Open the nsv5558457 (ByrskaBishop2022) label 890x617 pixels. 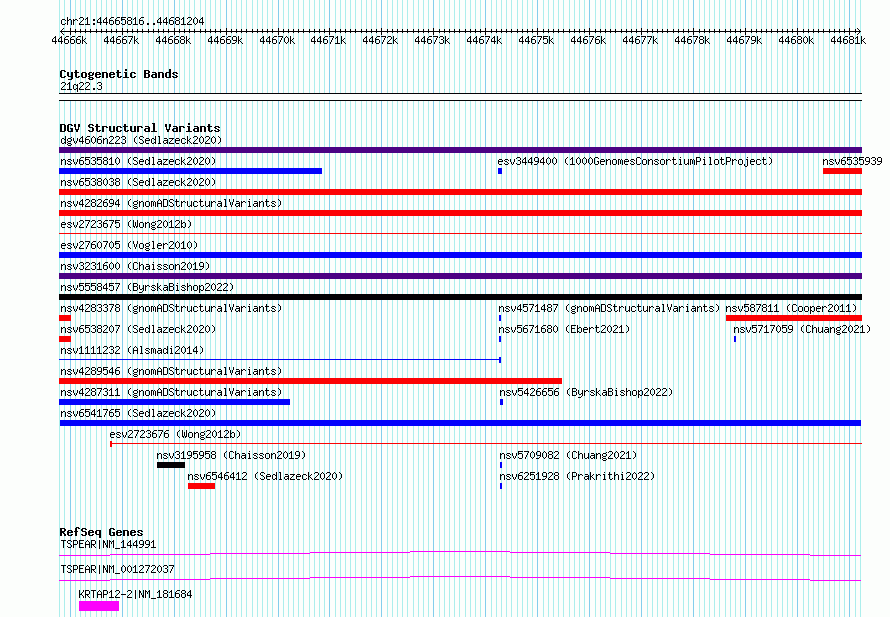point(147,287)
